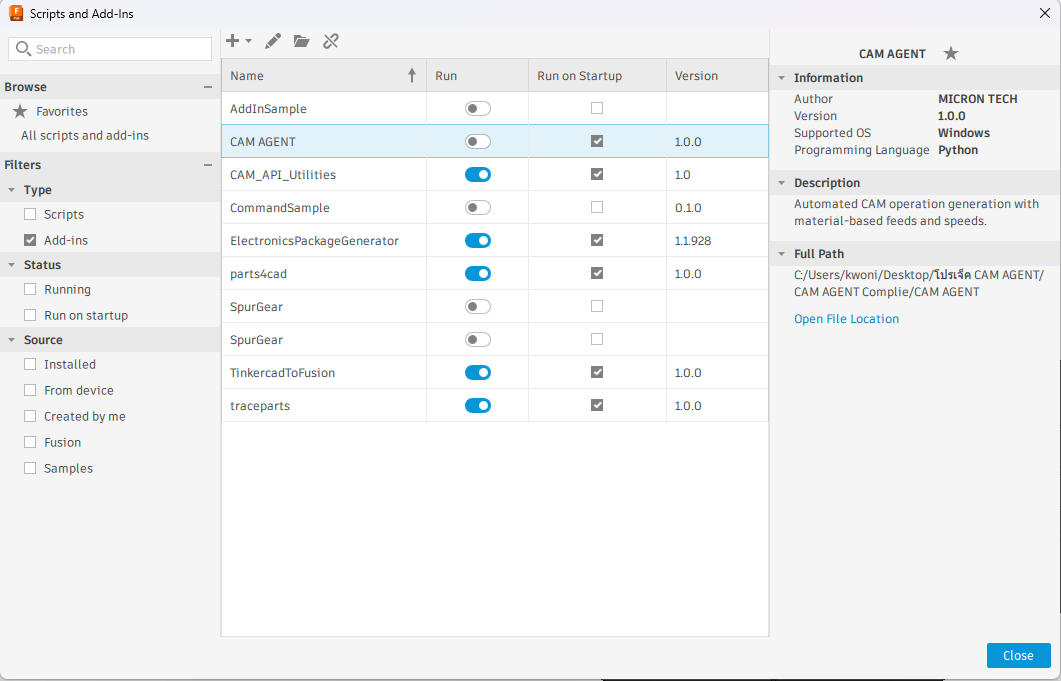Uncheck Run on Startup for traceparts
The width and height of the screenshot is (1061, 681).
coord(597,406)
